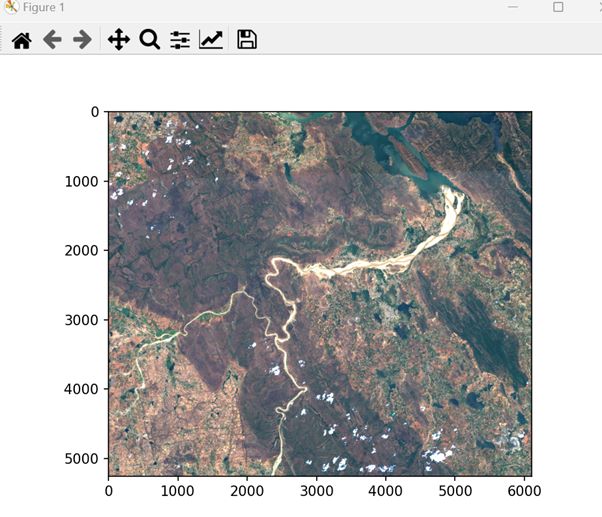Select the Zoom to rectangle tool
The image size is (602, 517).
[150, 40]
